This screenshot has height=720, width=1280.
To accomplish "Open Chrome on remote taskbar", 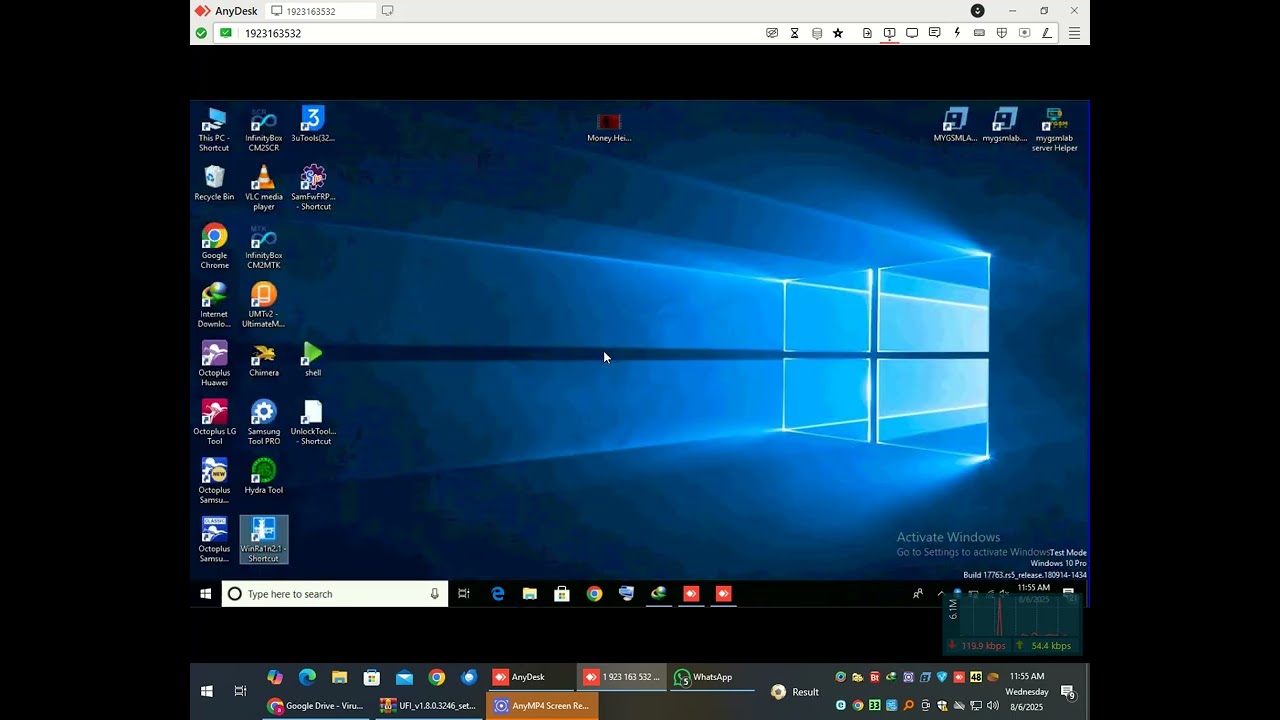I will [594, 594].
